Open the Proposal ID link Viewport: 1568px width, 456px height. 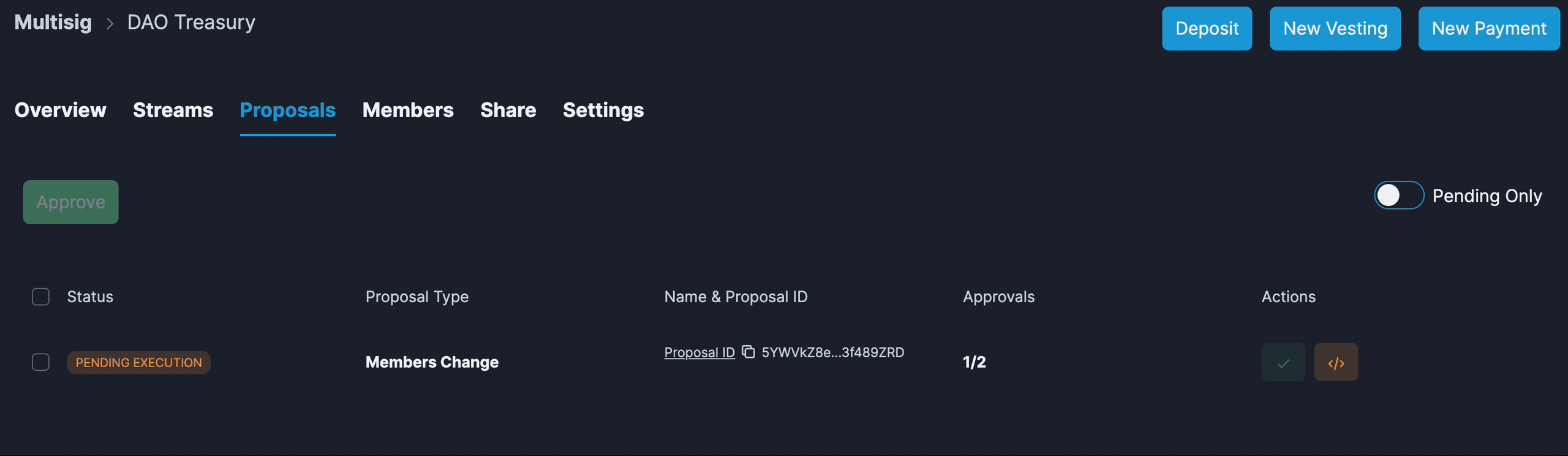click(x=699, y=352)
